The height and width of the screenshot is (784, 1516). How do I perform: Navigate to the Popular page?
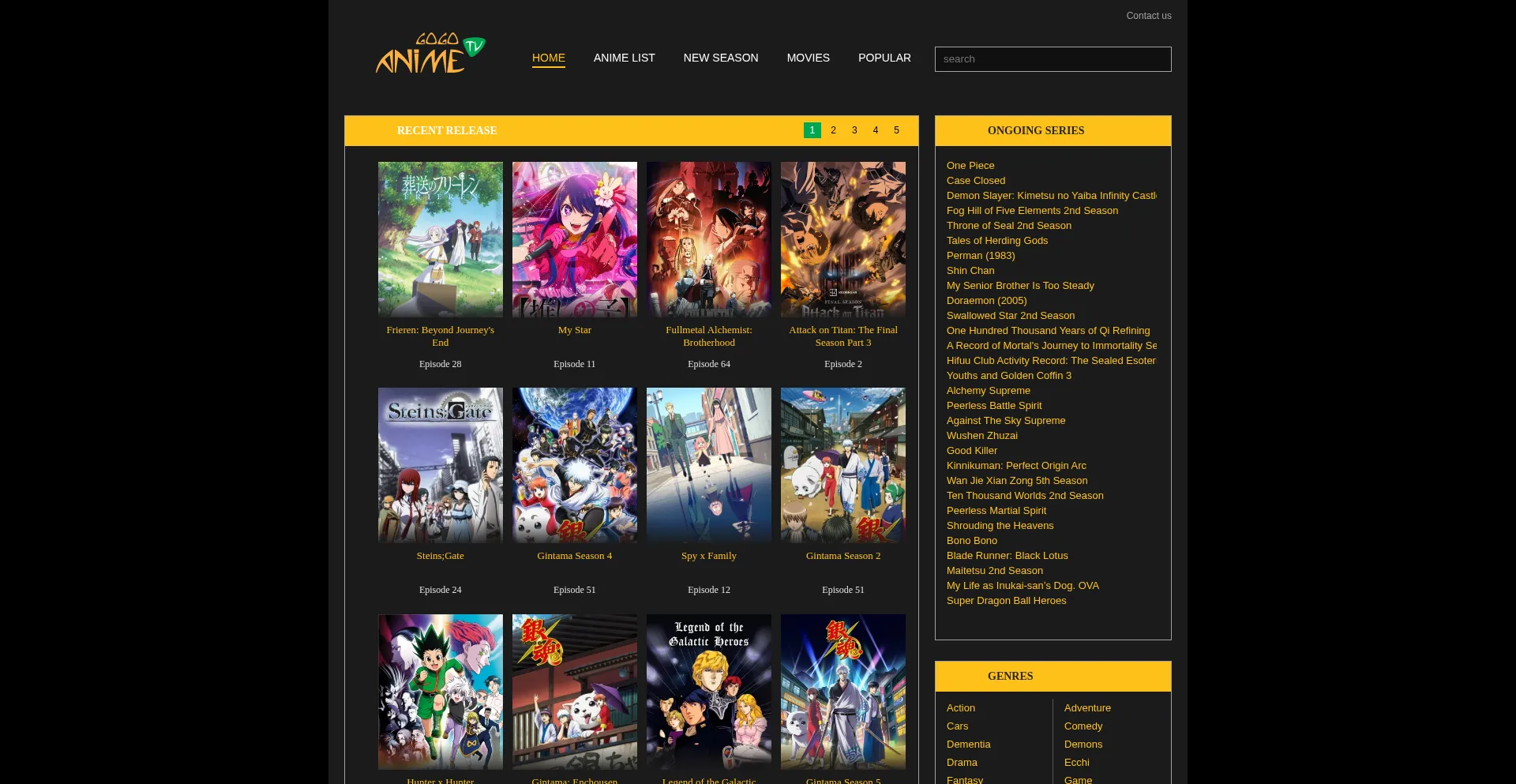coord(884,58)
